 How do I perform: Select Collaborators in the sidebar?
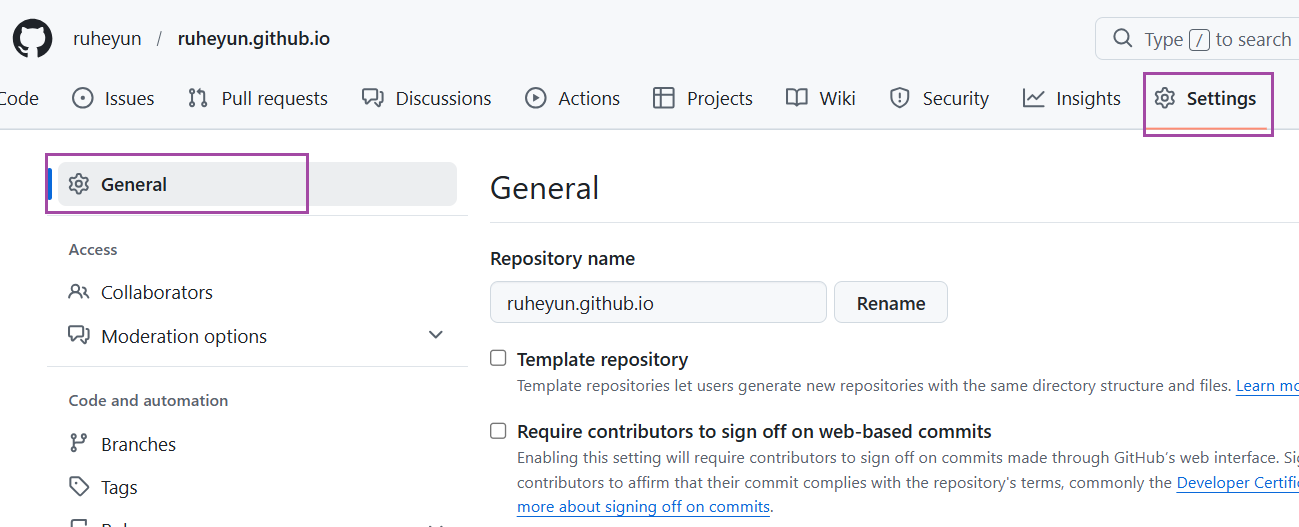click(x=156, y=292)
